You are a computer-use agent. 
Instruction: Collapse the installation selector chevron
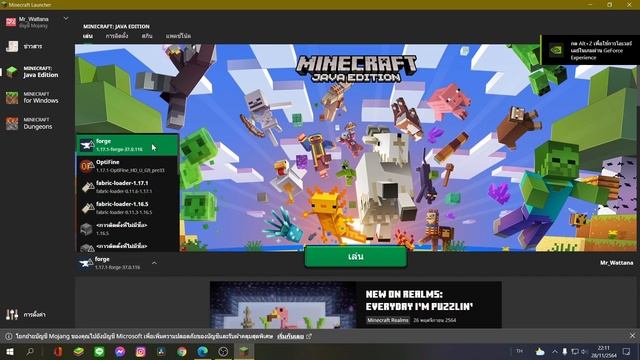point(154,263)
